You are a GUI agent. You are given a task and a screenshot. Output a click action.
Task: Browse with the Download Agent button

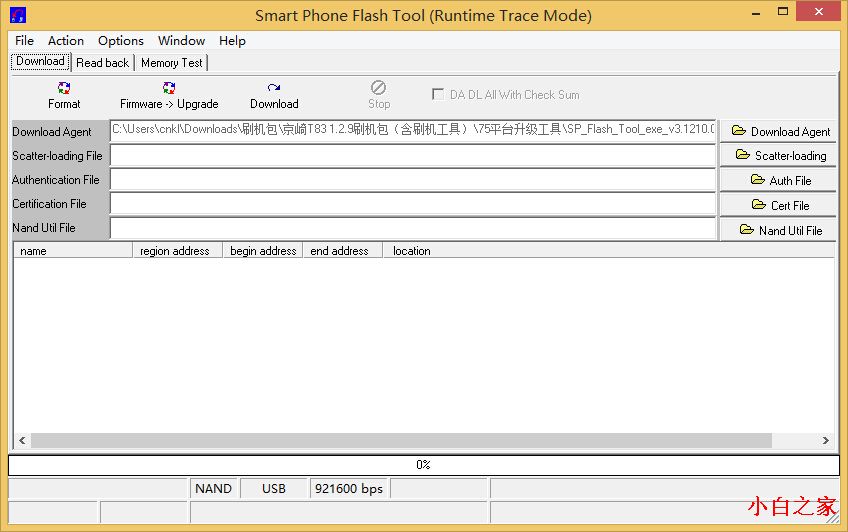[778, 131]
